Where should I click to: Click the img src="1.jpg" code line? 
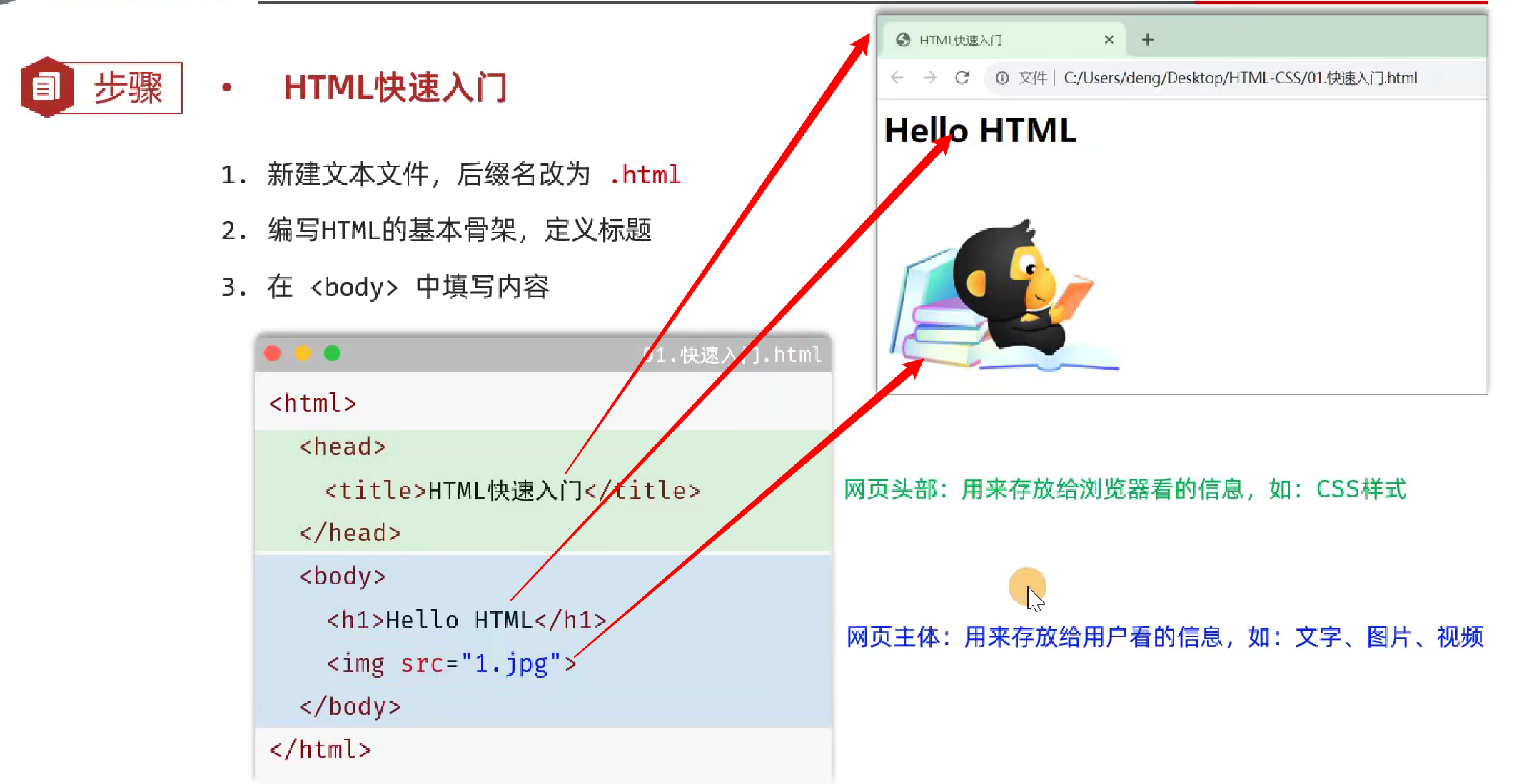click(x=451, y=663)
